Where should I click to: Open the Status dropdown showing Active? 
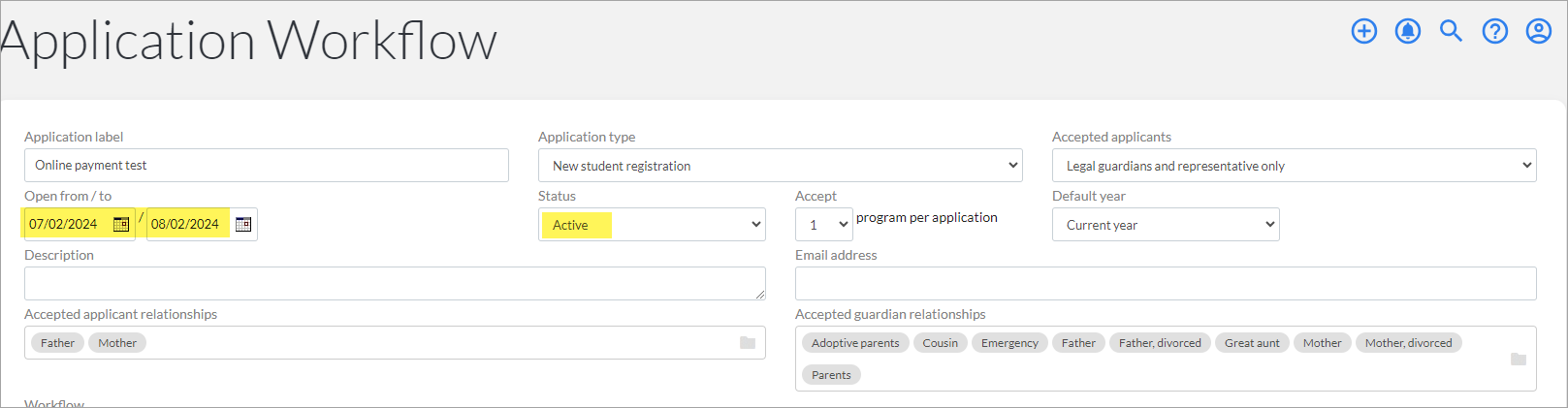pos(652,225)
